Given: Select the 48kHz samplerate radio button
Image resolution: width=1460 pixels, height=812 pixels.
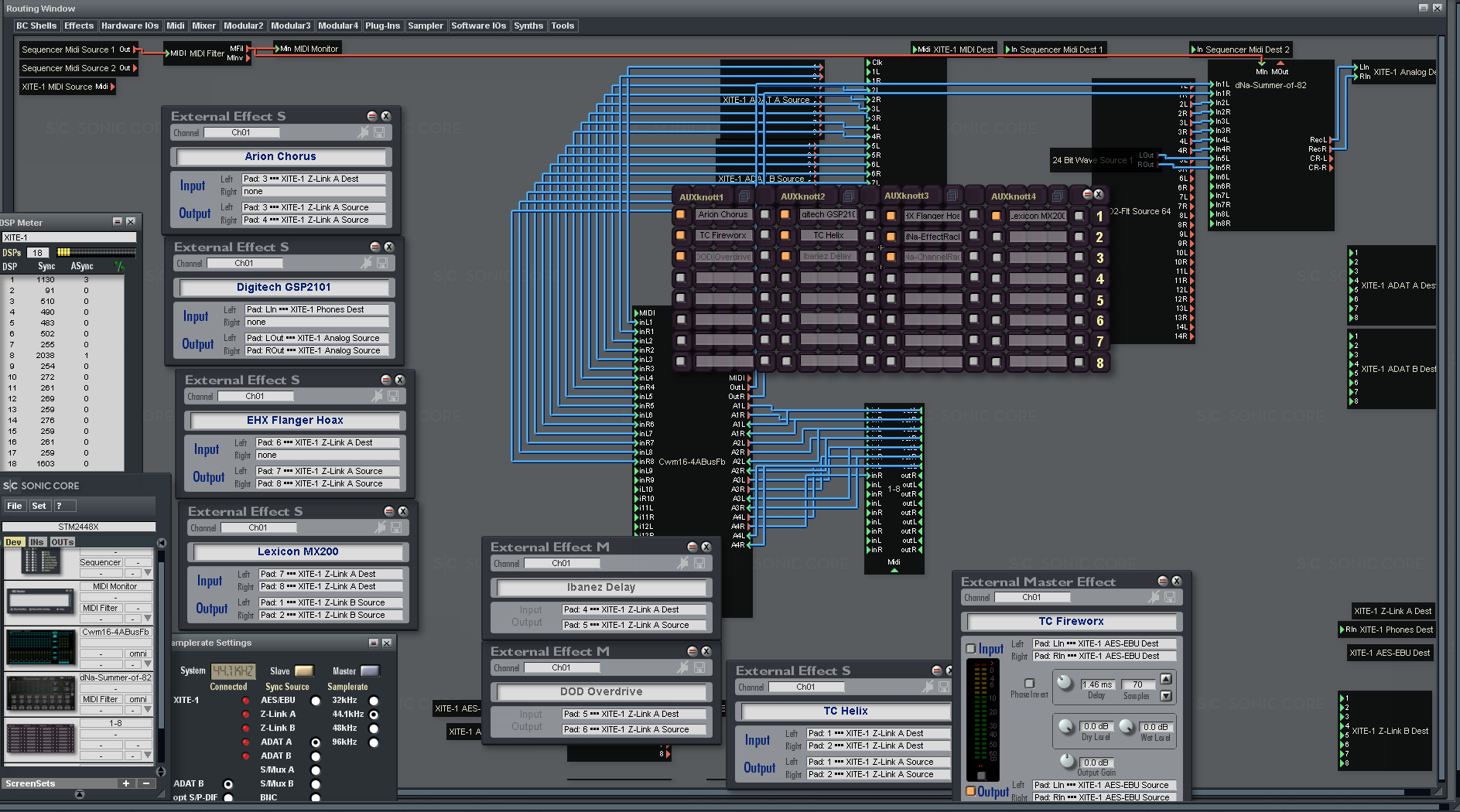Looking at the screenshot, I should pyautogui.click(x=374, y=728).
